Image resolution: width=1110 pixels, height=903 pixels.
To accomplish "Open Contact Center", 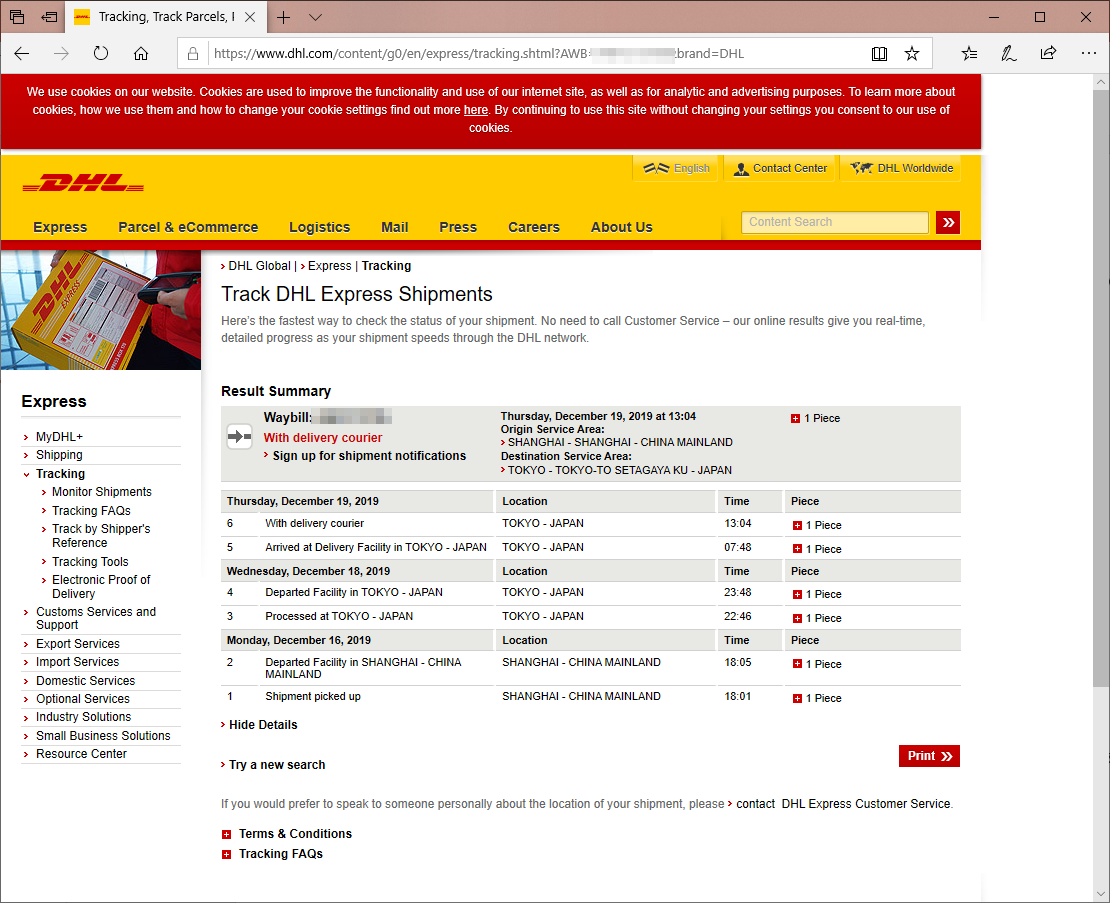I will (780, 168).
